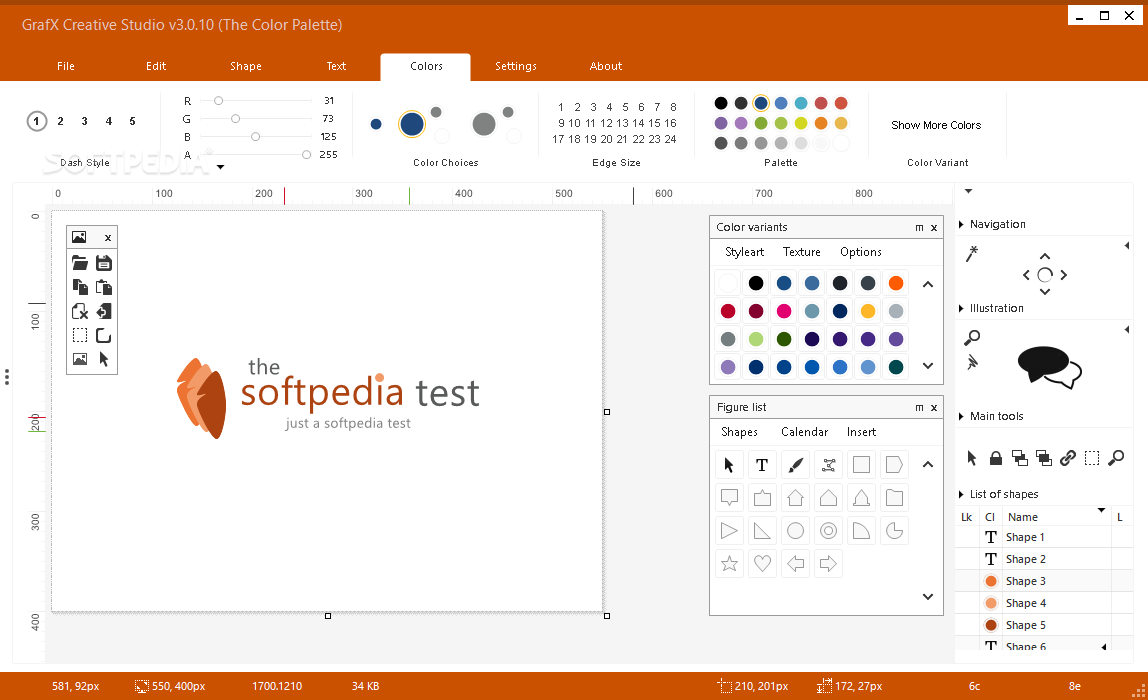The width and height of the screenshot is (1148, 700).
Task: Collapse the Main tools section
Action: [x=961, y=416]
